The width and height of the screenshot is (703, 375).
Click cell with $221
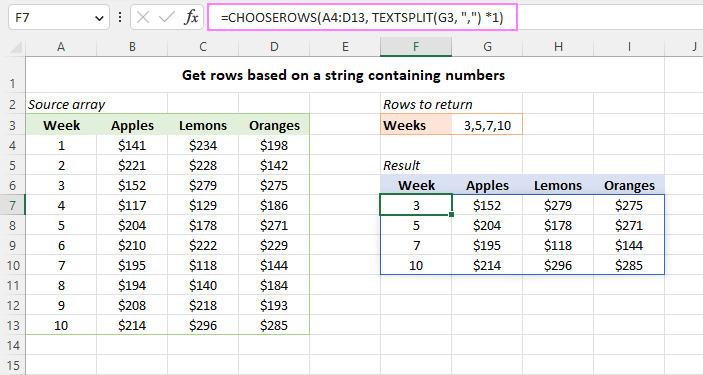coord(132,165)
